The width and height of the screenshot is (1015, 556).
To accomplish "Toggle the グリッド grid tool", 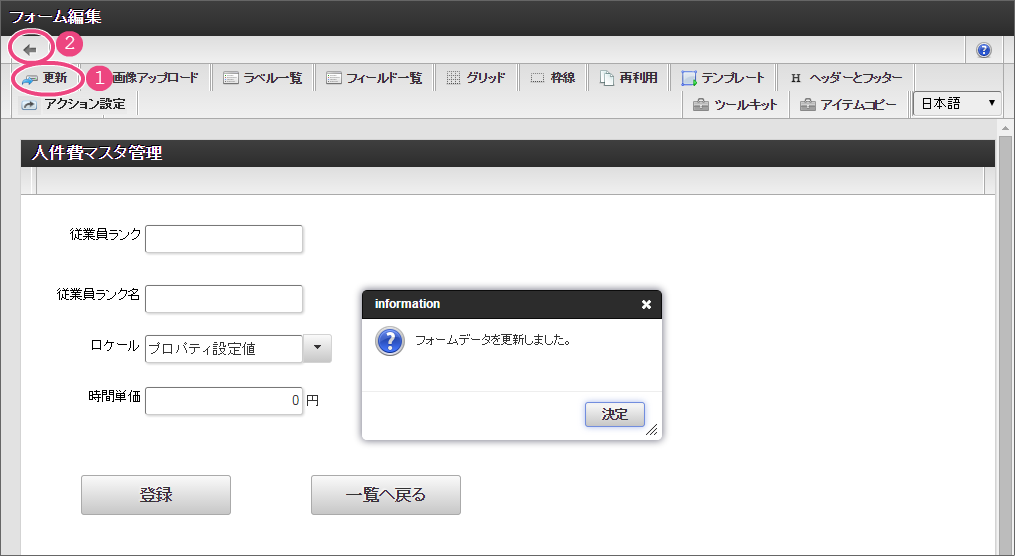I will (476, 78).
